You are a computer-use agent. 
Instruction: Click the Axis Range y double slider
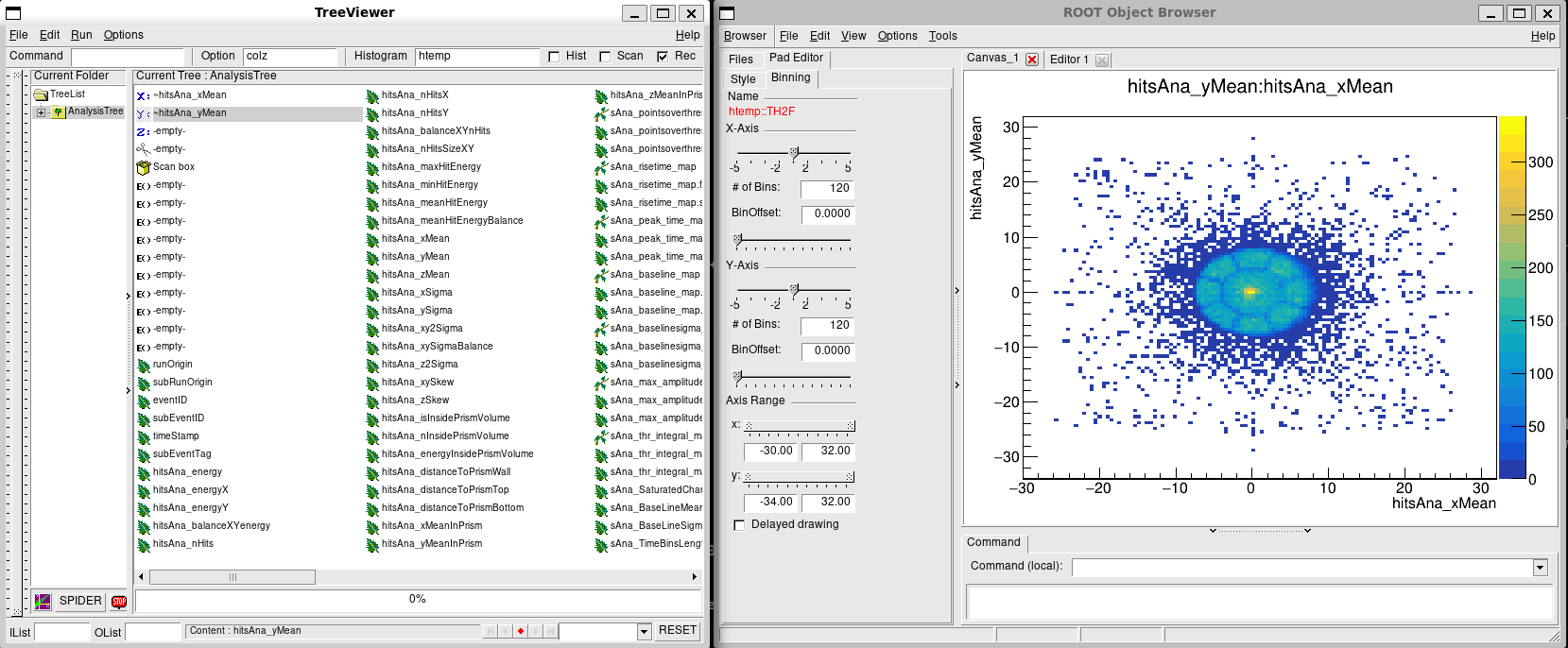(800, 477)
